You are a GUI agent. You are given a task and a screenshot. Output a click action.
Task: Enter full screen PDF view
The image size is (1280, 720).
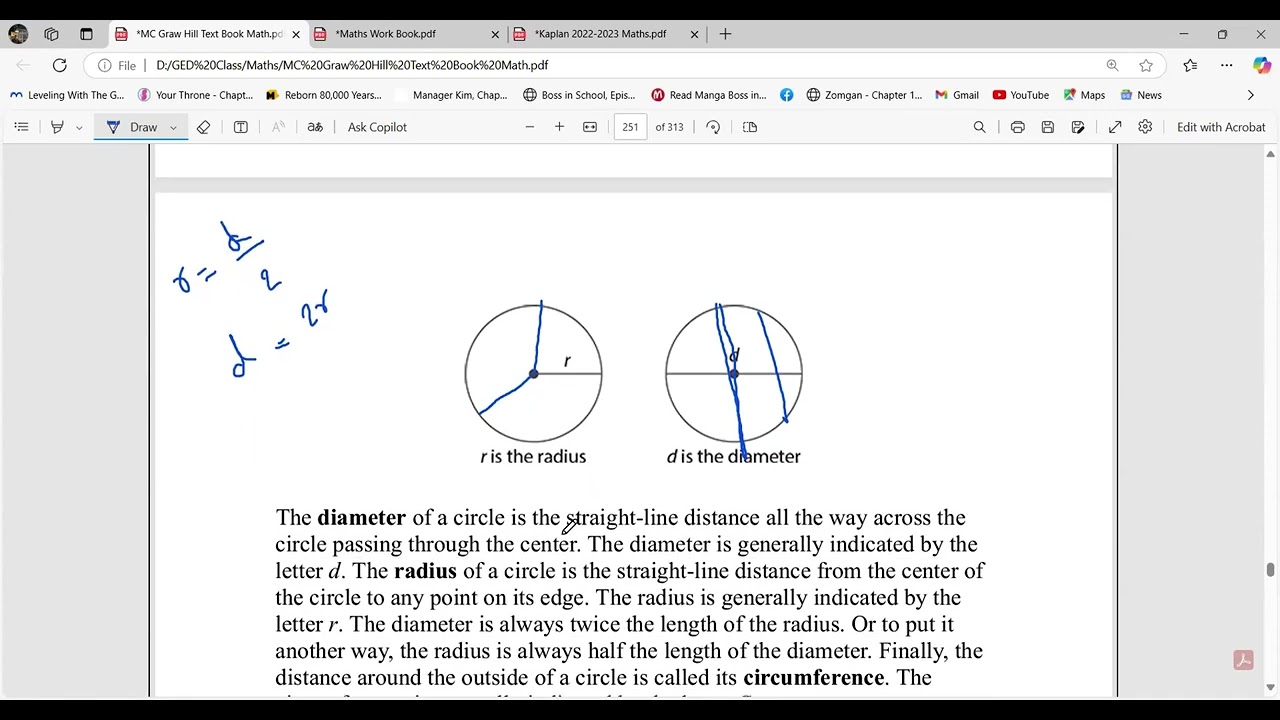(x=1115, y=127)
